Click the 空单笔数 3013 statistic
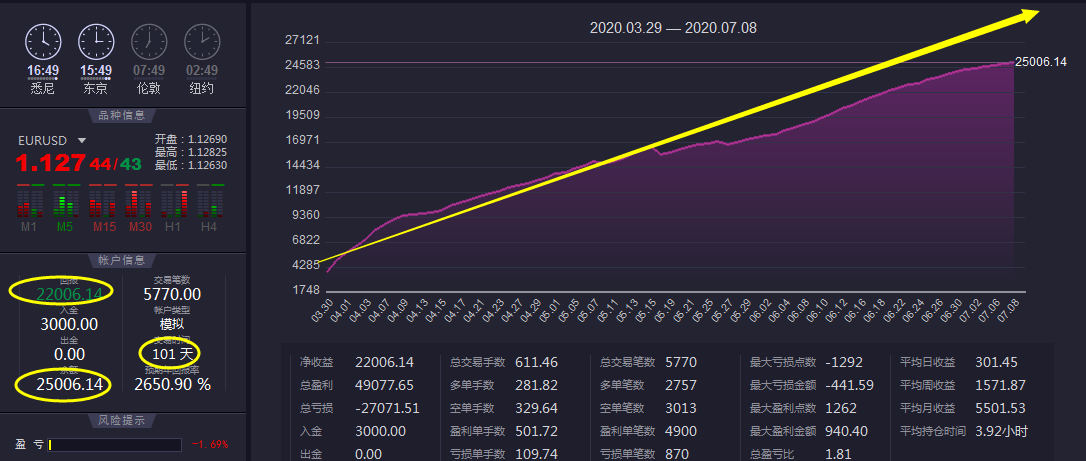 648,408
